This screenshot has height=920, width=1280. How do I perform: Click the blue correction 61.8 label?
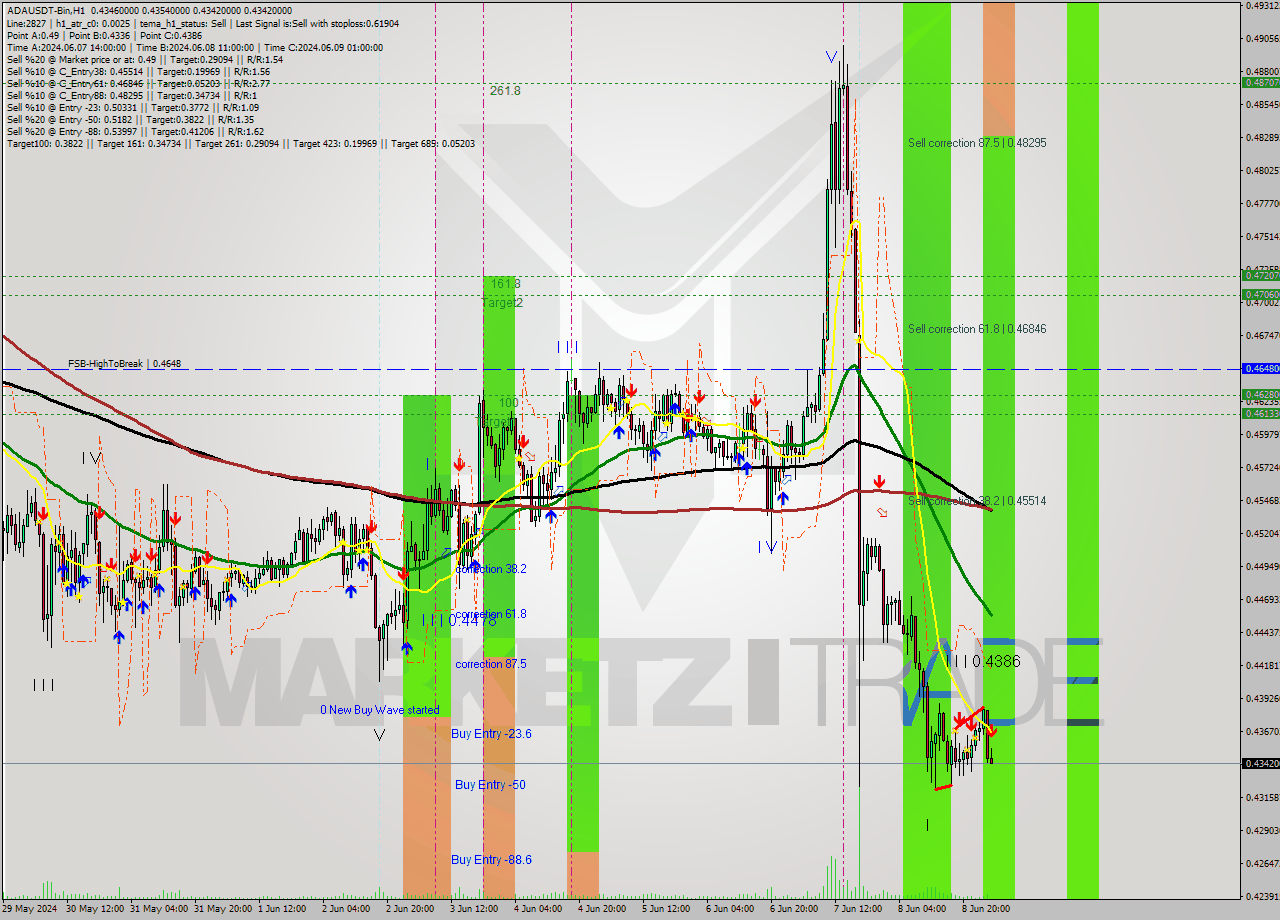coord(490,614)
